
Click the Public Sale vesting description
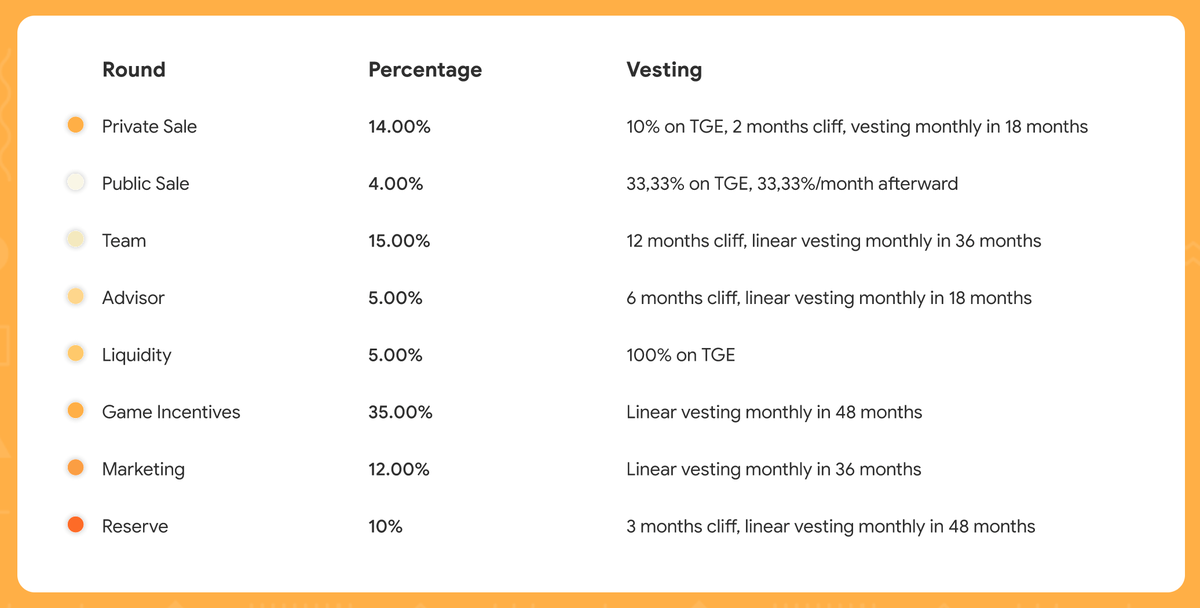click(x=792, y=184)
